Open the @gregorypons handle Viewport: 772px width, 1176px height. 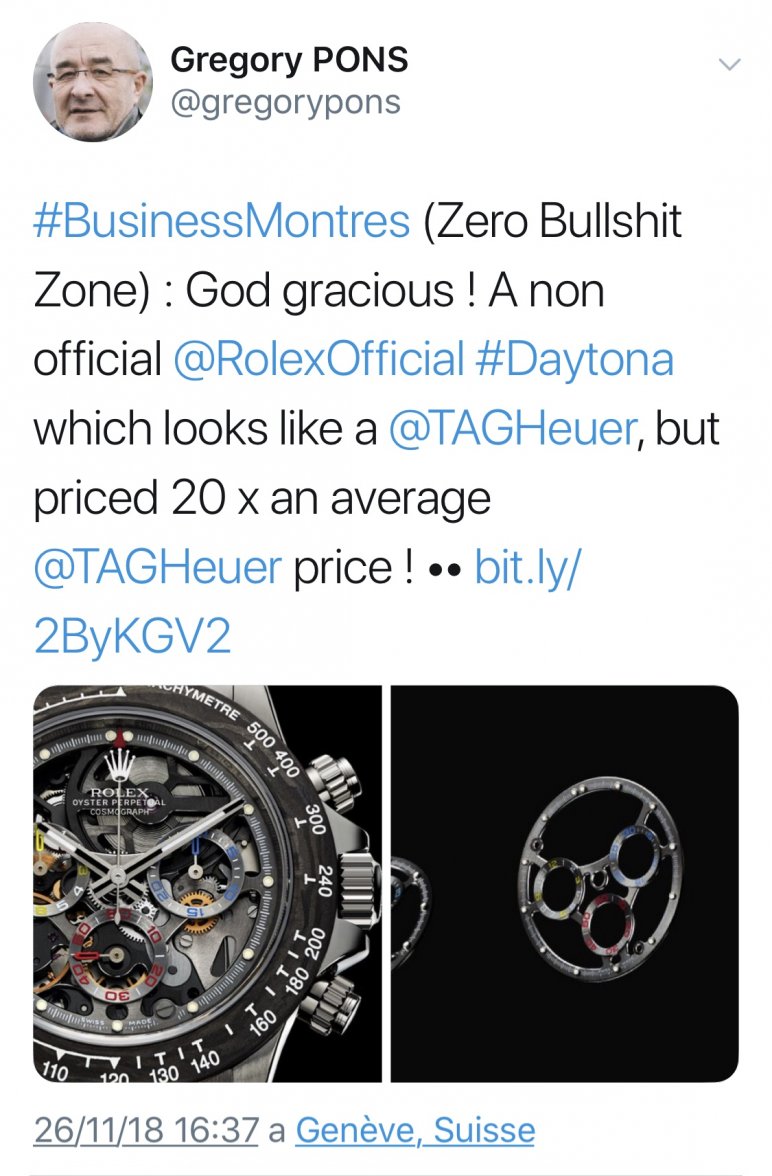(285, 102)
